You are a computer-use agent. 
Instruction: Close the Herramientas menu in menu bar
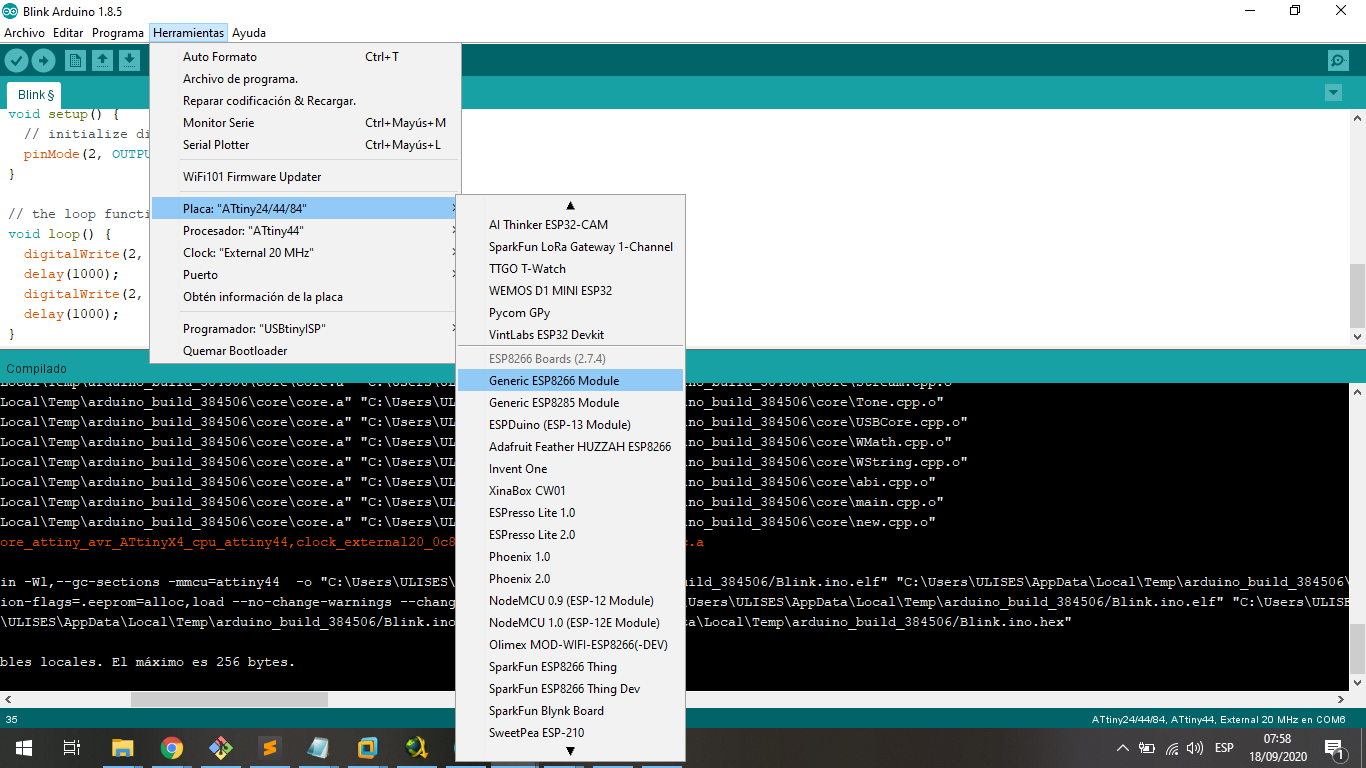(x=188, y=33)
